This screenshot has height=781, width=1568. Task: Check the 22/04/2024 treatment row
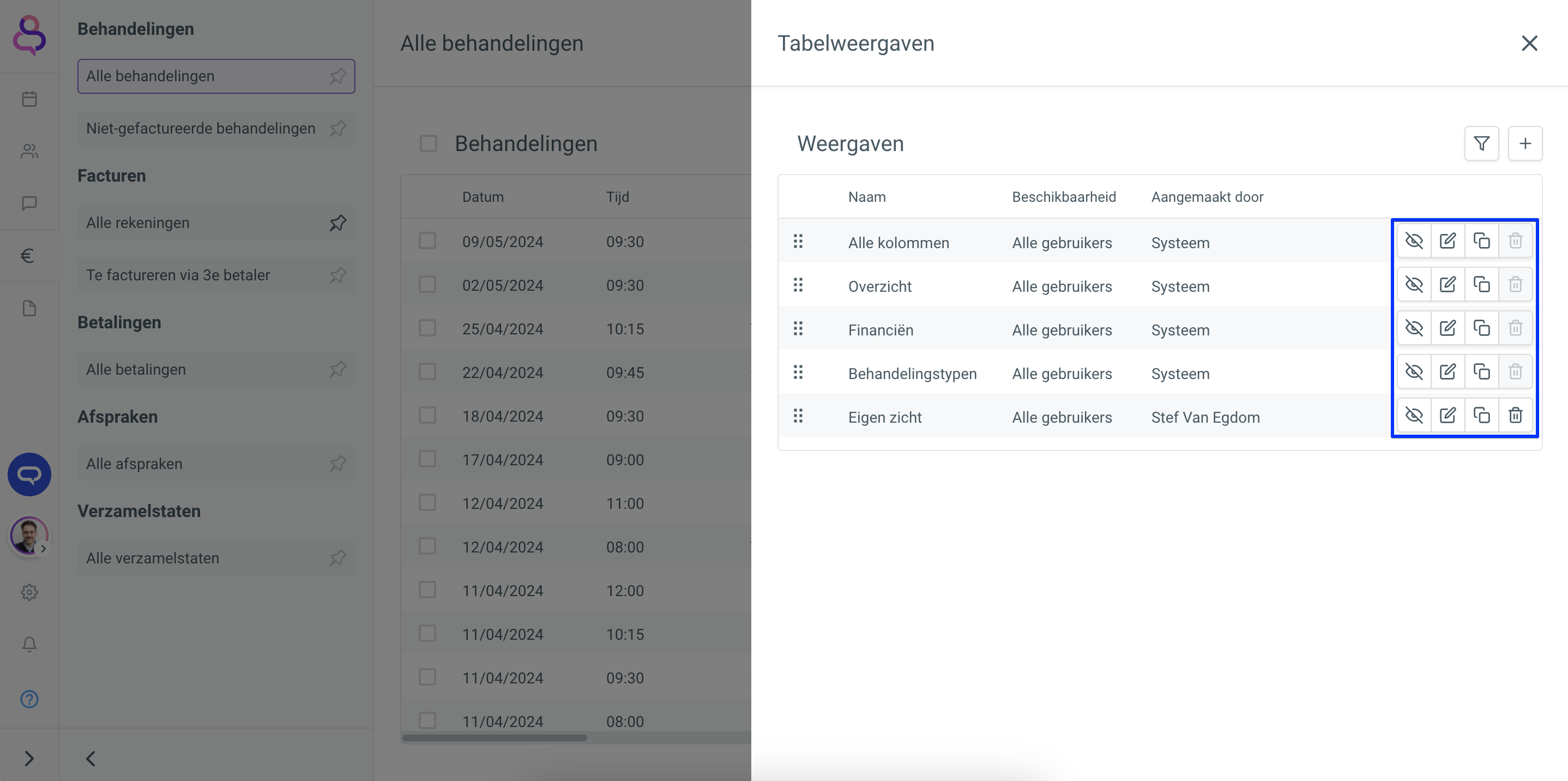(x=427, y=372)
